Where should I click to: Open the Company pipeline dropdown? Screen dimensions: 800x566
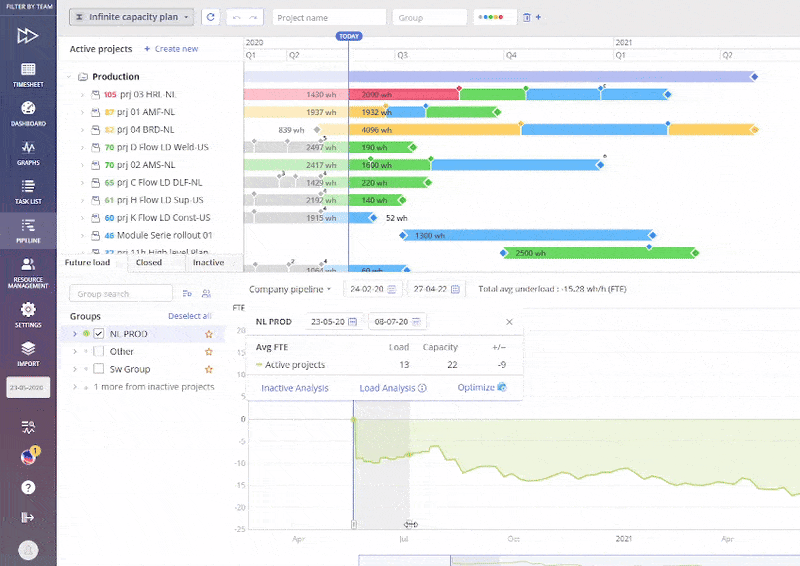290,289
